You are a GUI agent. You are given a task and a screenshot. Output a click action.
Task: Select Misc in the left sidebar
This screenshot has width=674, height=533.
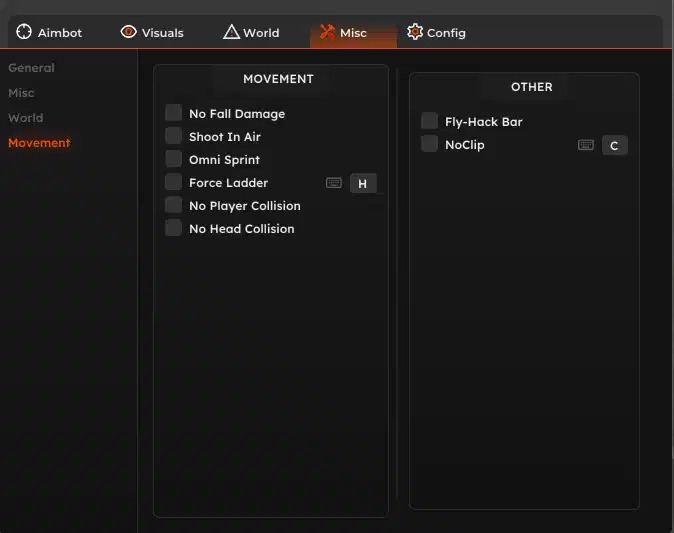point(21,93)
